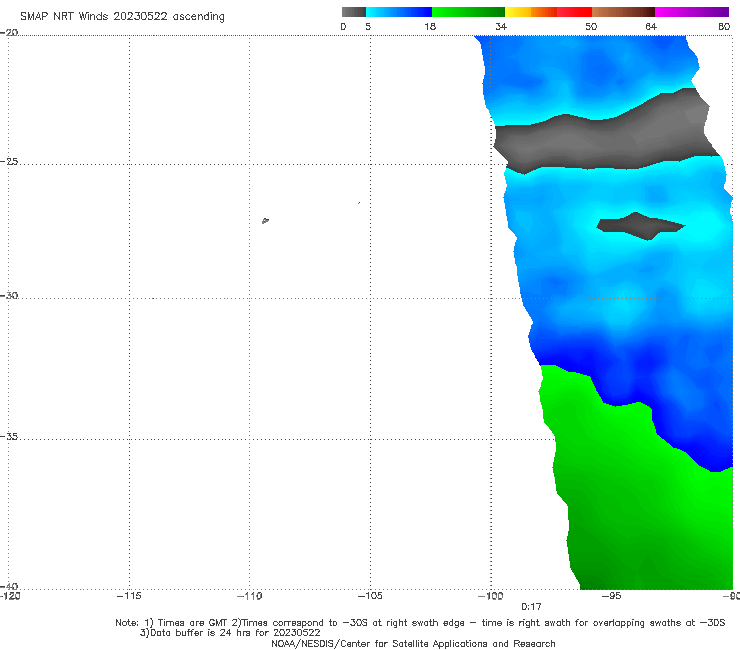Click the note '3)Data buffer is 24 hrs for 20230522'
Viewport: 740px width, 650px height.
coord(230,633)
